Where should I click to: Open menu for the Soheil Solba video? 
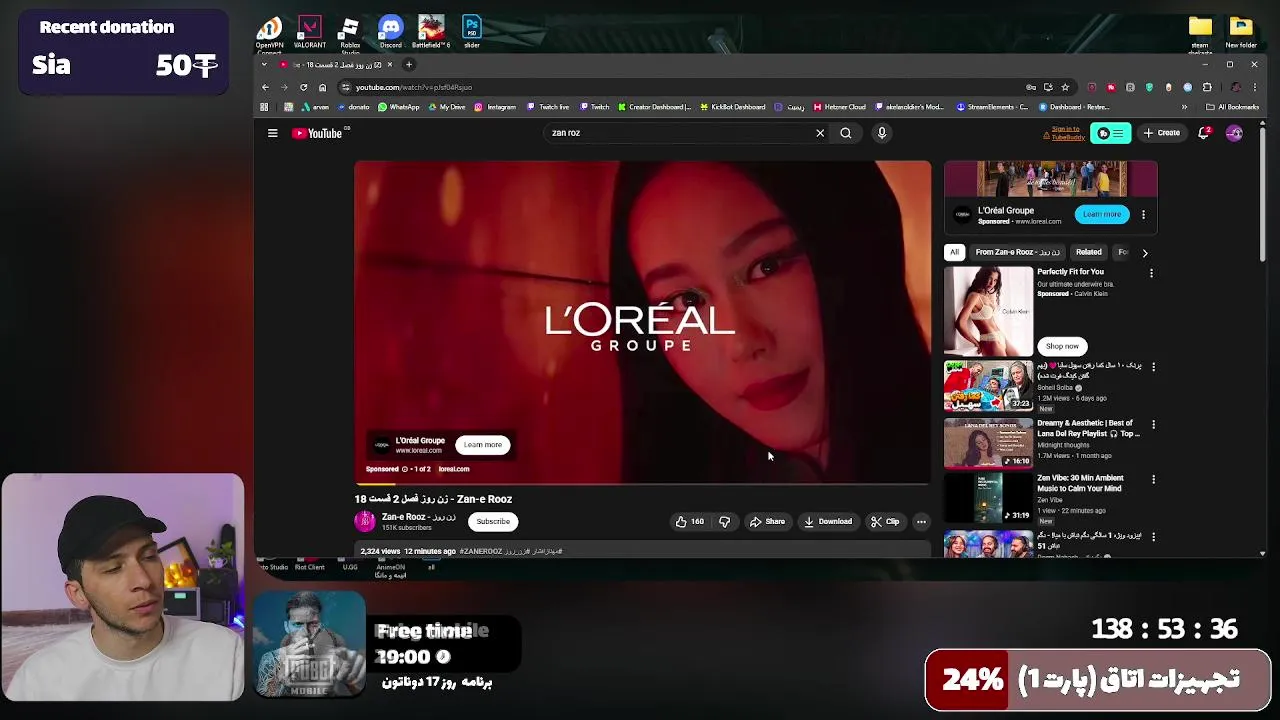[1153, 367]
